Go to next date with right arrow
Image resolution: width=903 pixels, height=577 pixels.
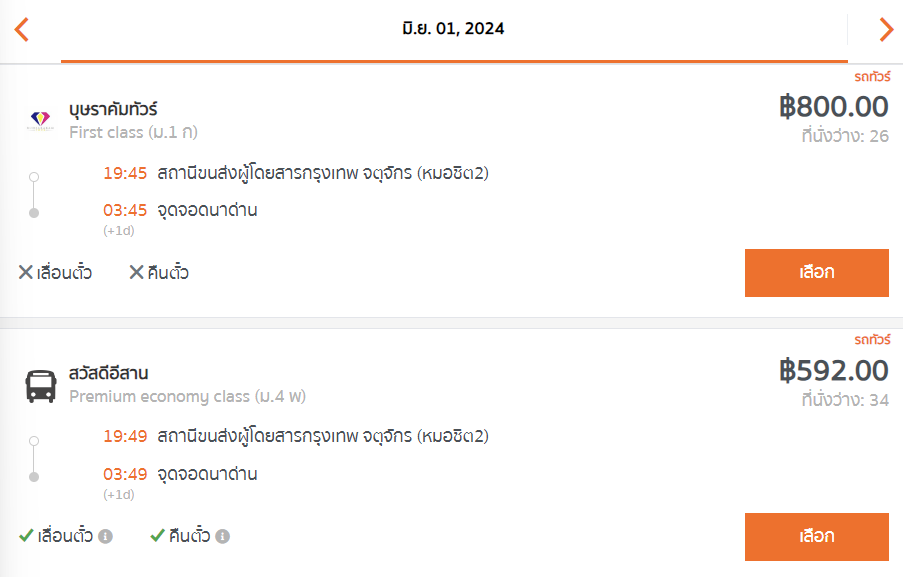tap(886, 29)
